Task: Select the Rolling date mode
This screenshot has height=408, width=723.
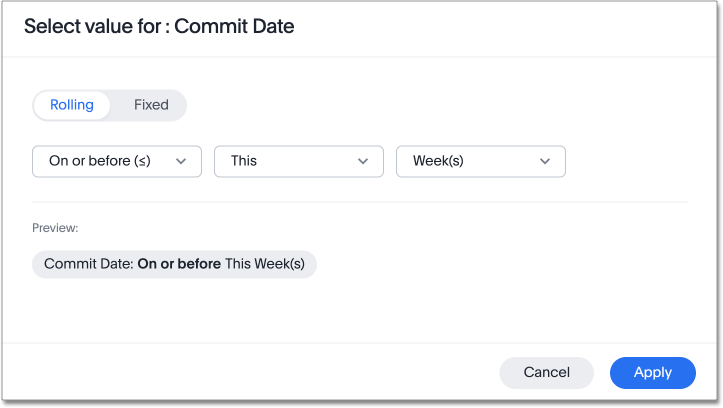Action: click(x=72, y=105)
